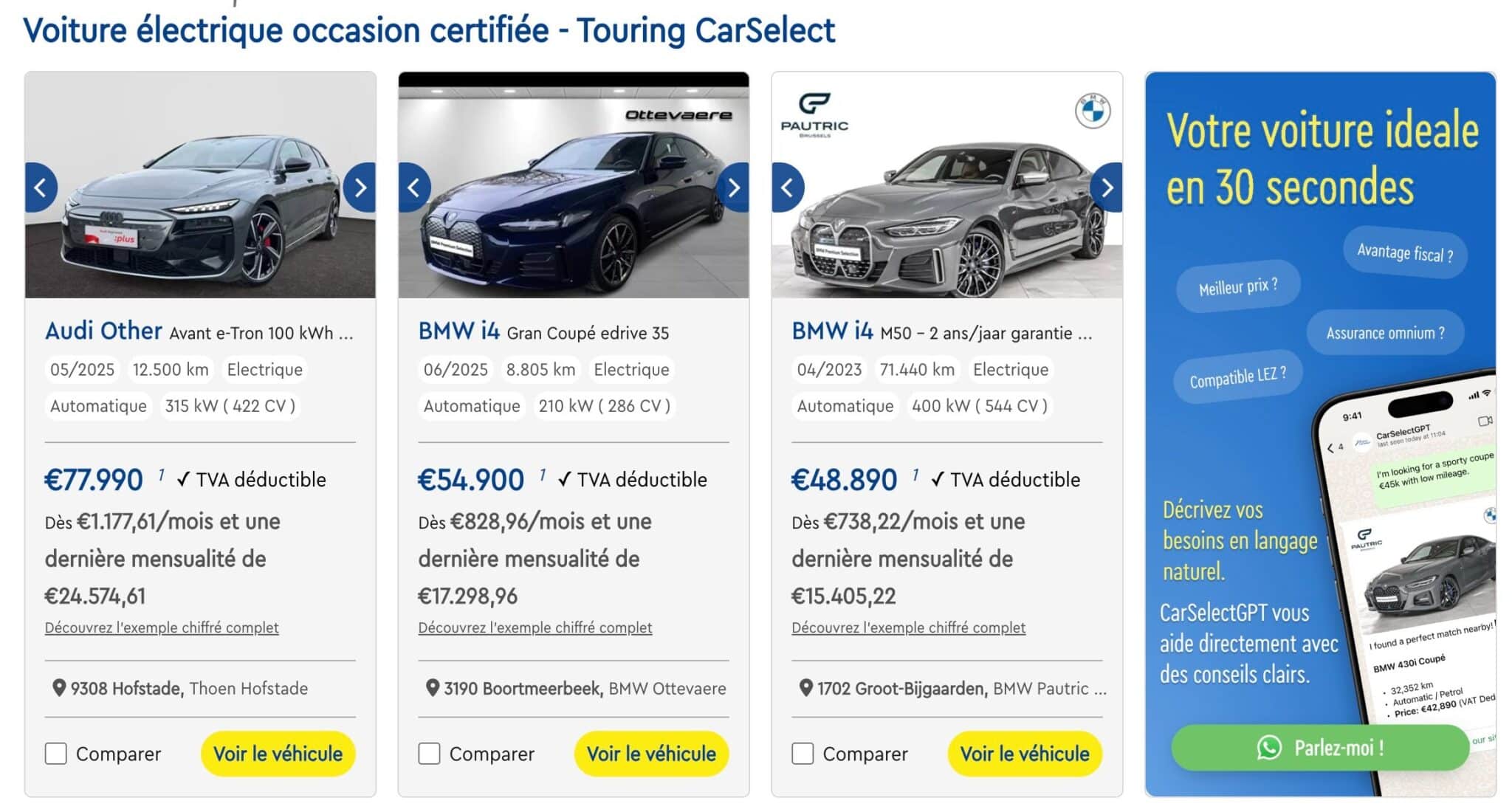1512x812 pixels.
Task: View the BMW i4 M50 vehicle details
Action: (x=1024, y=754)
